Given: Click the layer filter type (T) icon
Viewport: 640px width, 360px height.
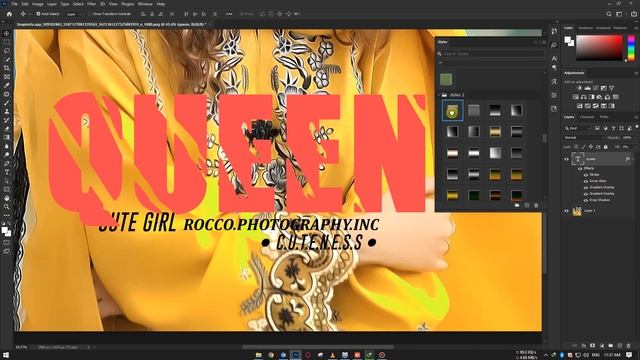Looking at the screenshot, I should [613, 128].
